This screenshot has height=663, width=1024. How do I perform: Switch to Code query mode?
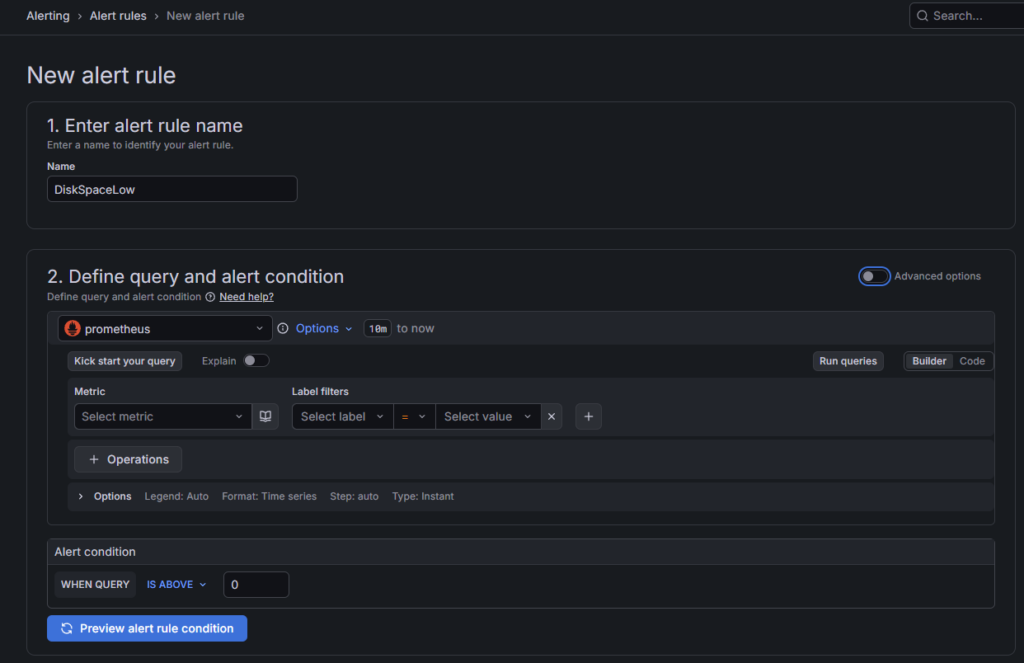coord(972,361)
